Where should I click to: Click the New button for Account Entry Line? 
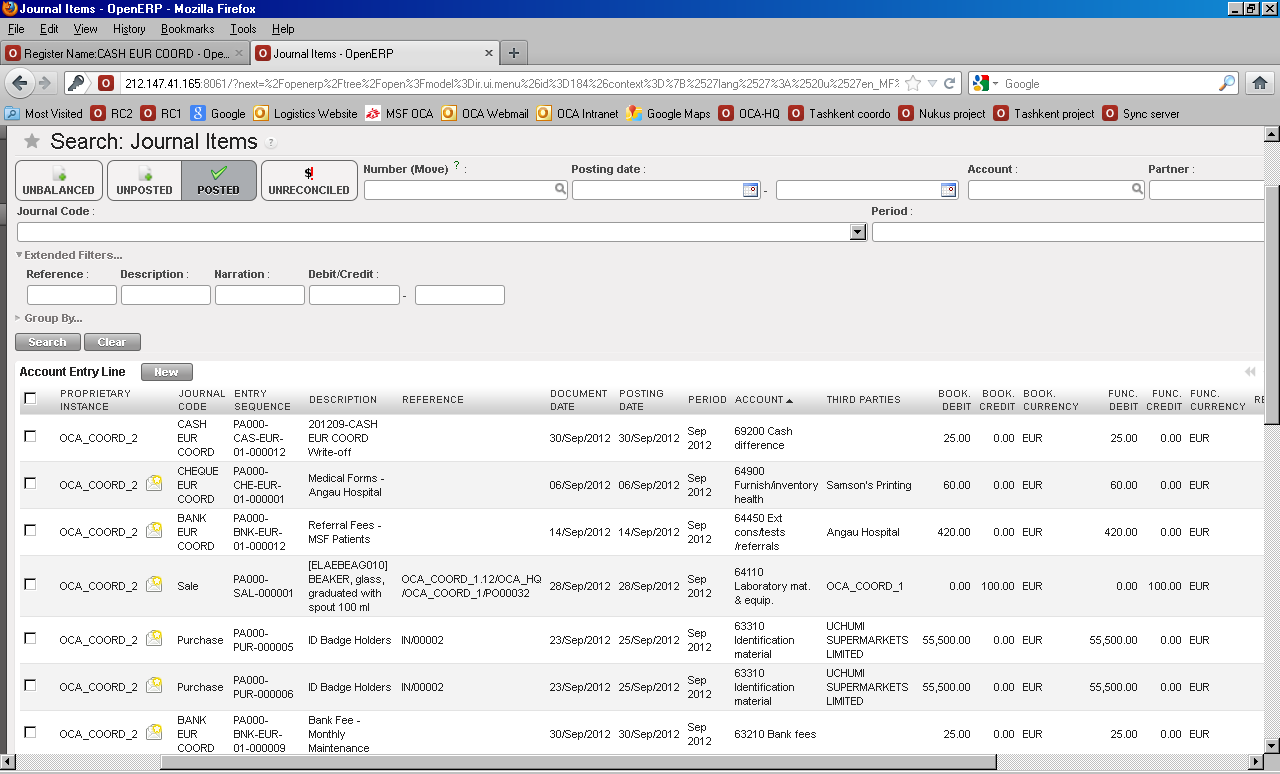[x=166, y=372]
